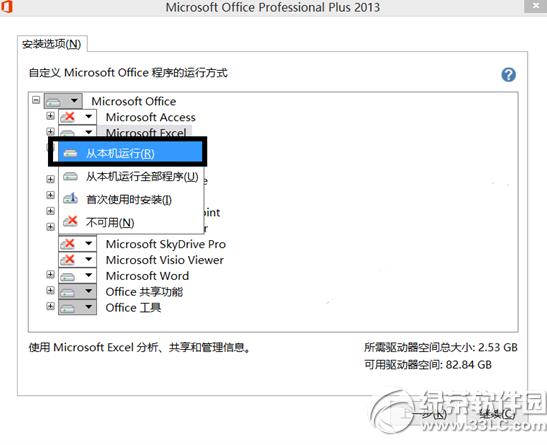Click the 所需驱动器空间总大小: 2.53 GB text
This screenshot has height=445, width=547.
coord(441,347)
